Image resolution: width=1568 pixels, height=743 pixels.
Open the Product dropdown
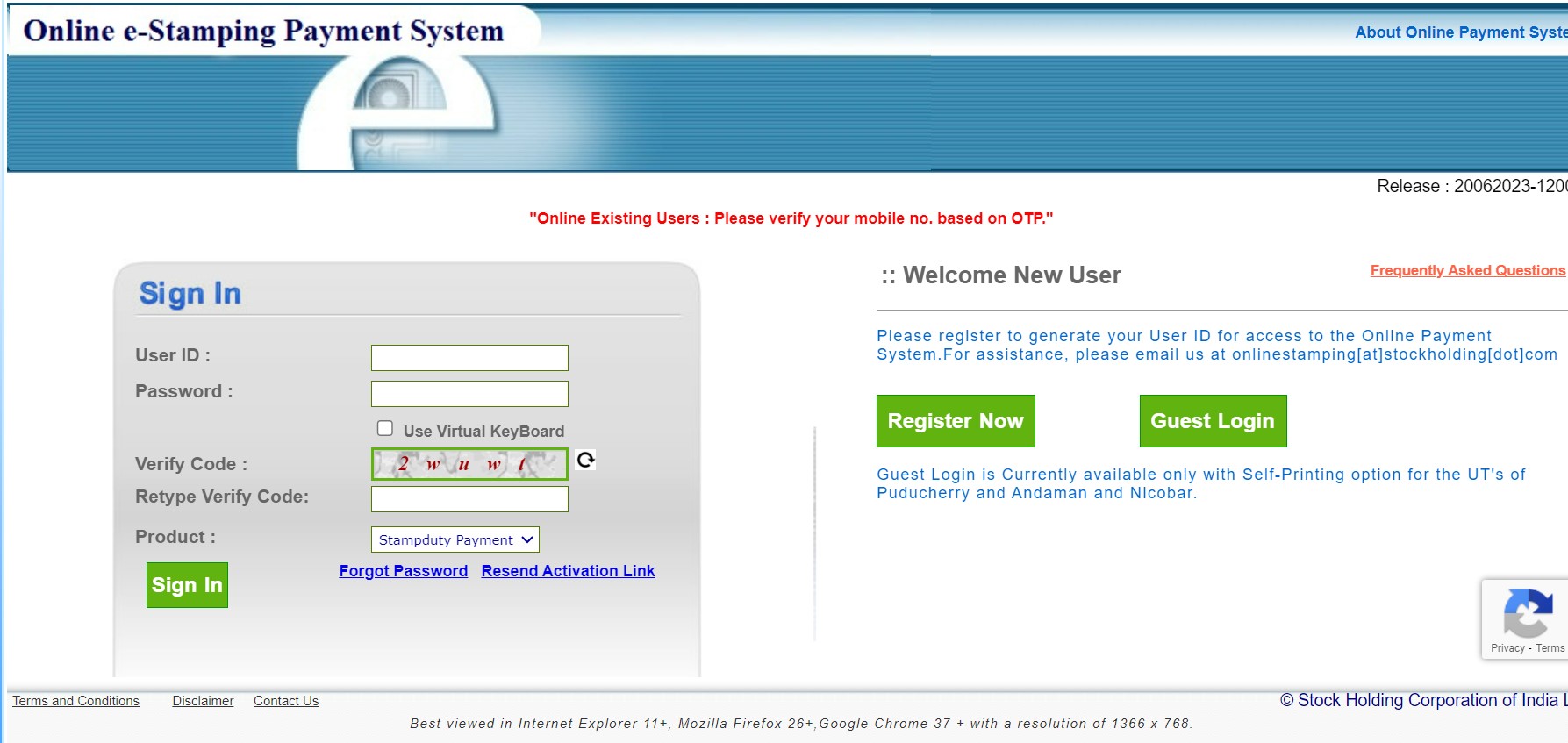coord(455,539)
